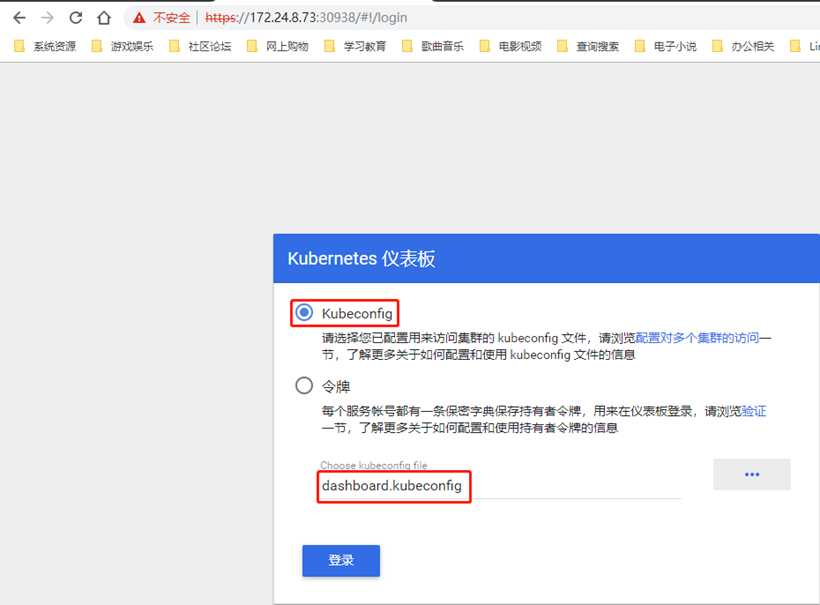Click the red not-secure warning triangle
The width and height of the screenshot is (820, 605).
(139, 18)
